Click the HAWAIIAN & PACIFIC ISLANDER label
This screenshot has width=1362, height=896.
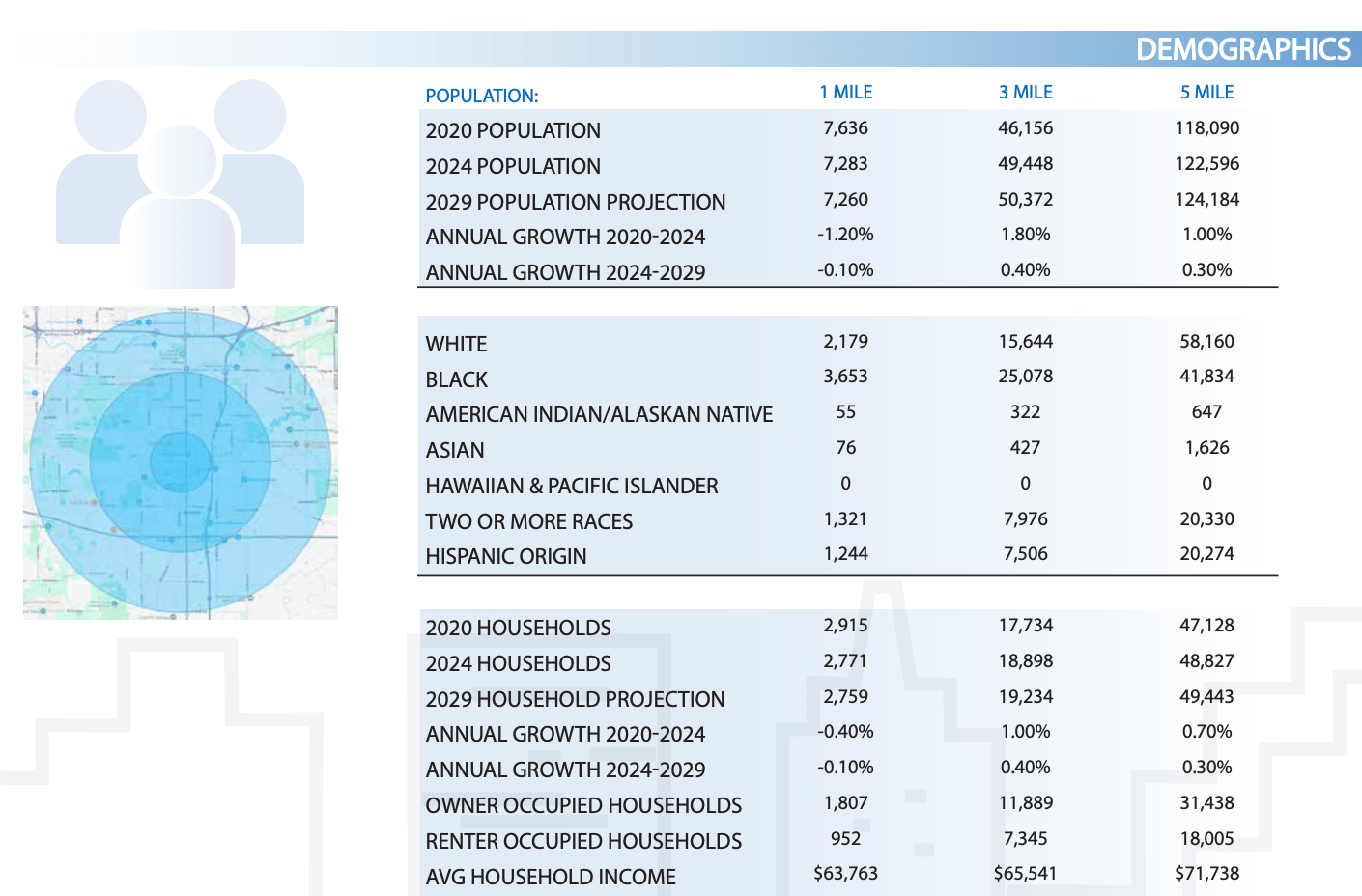tap(572, 486)
